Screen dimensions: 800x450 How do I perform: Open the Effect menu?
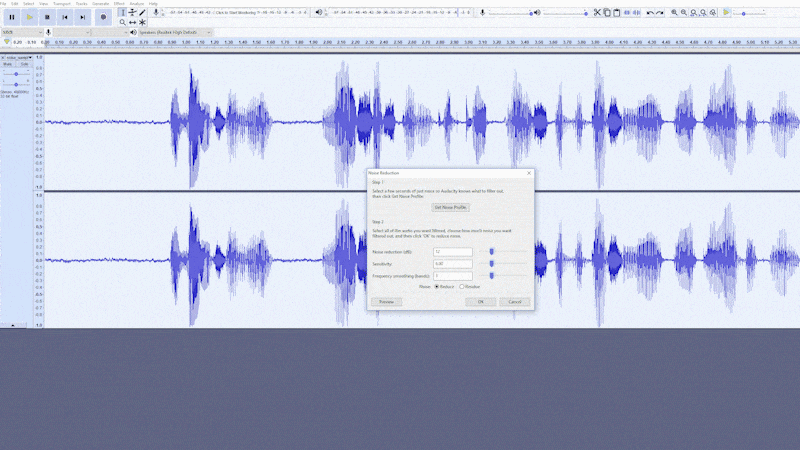coord(119,4)
